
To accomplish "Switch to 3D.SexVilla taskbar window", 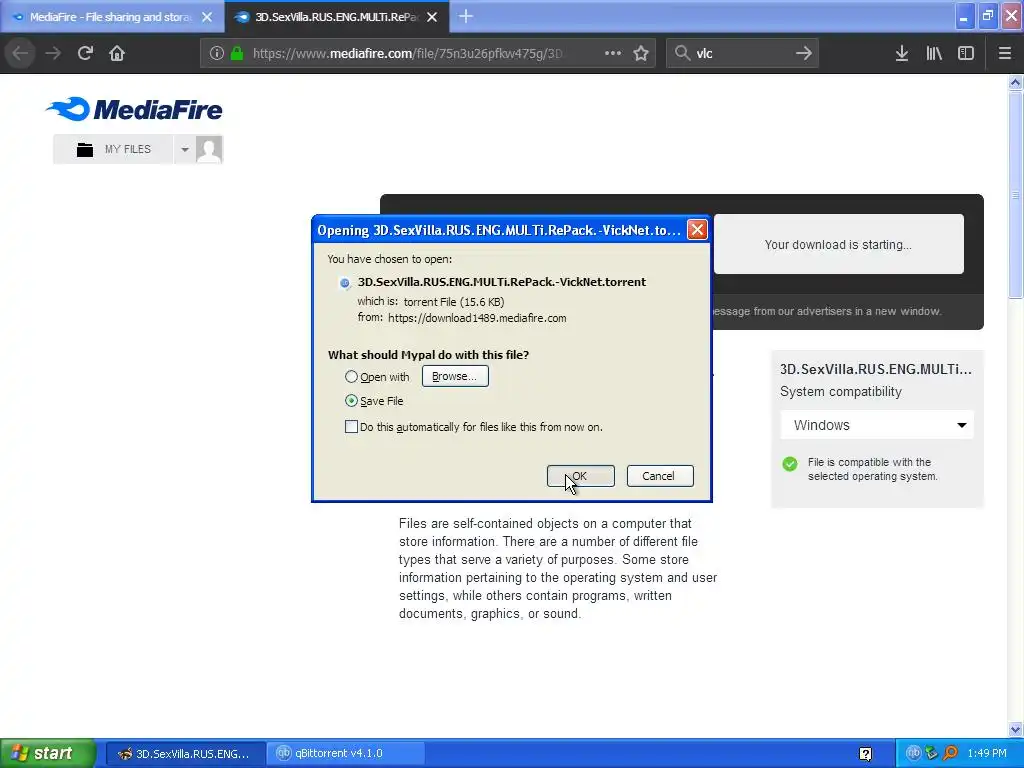I will pos(185,754).
